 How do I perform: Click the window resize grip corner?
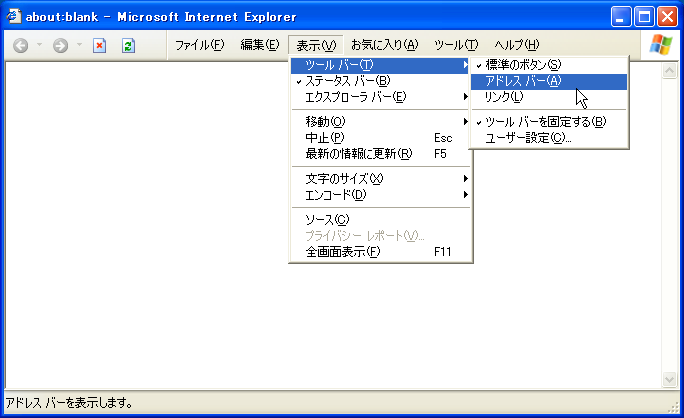[674, 408]
